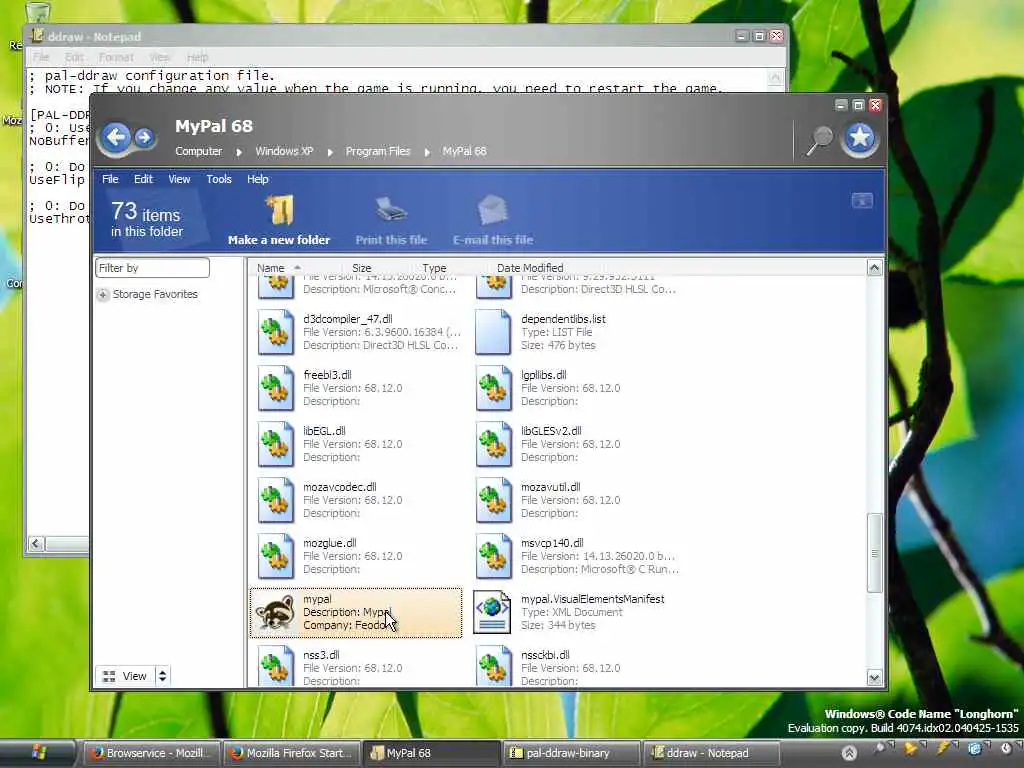Screen dimensions: 1024x768
Task: Open the Edit menu in MyPal 68 window
Action: [143, 179]
